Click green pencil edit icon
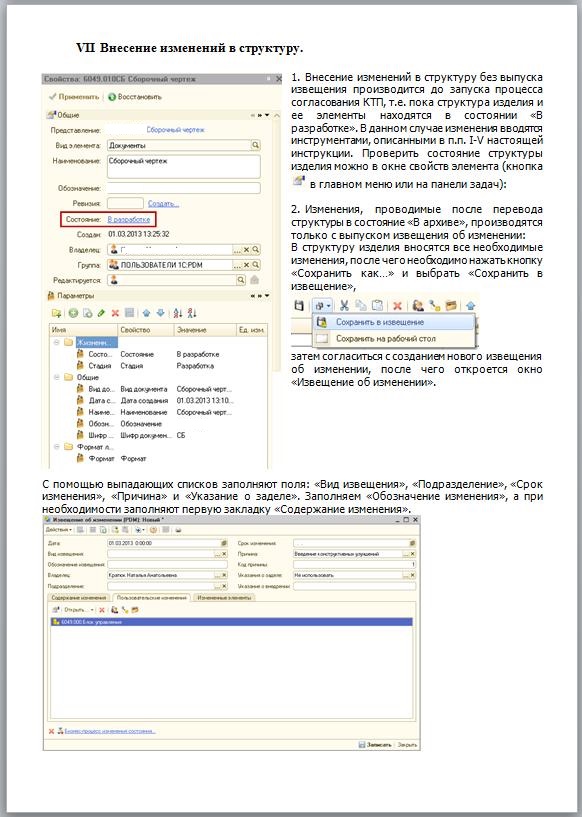 click(101, 313)
